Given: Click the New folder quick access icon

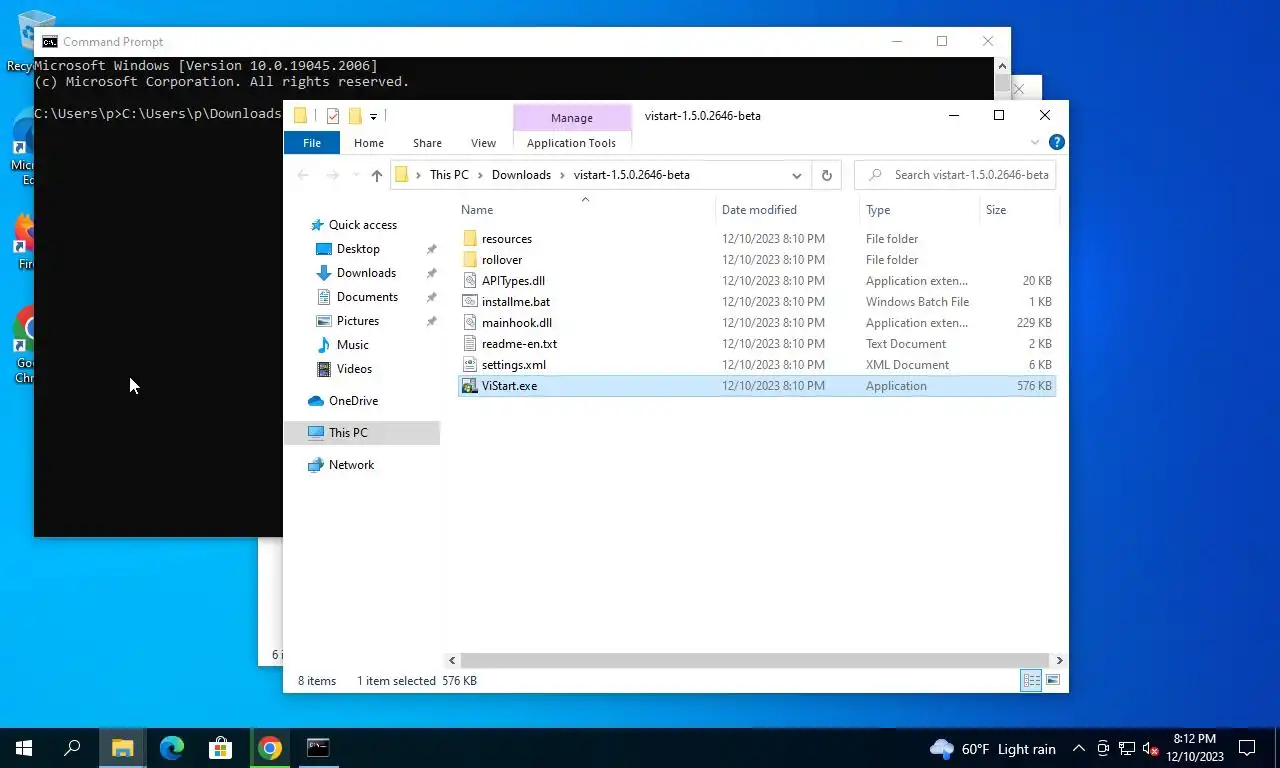Looking at the screenshot, I should point(355,116).
